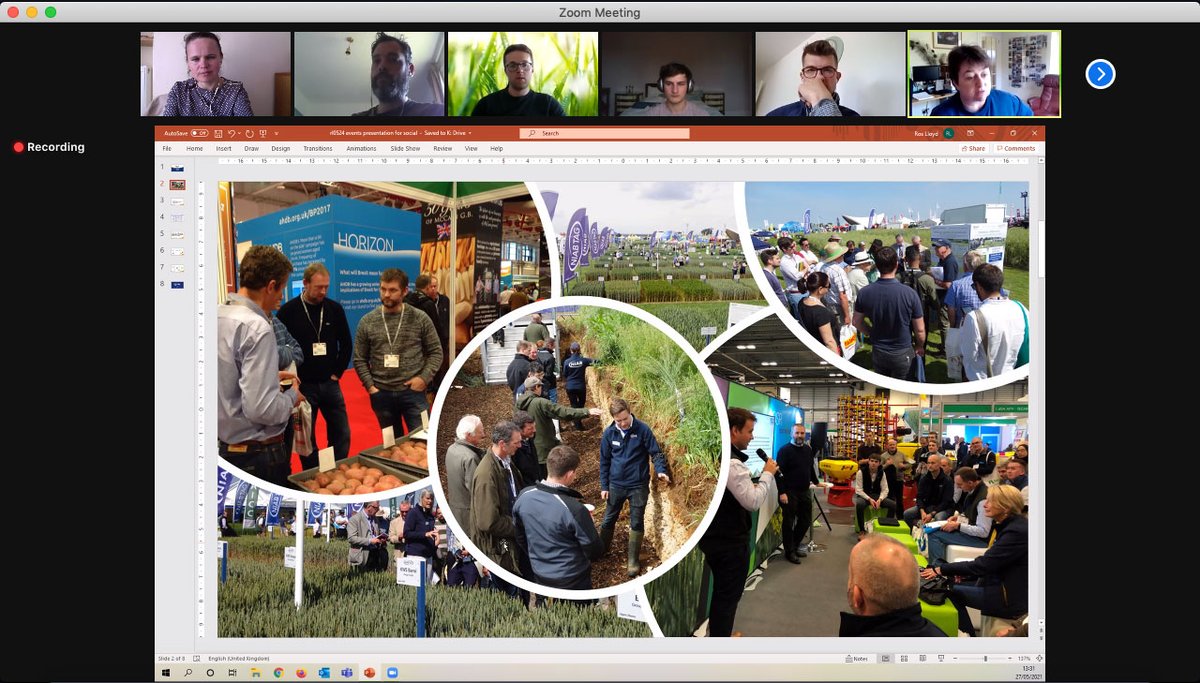
Task: Select the first participant video tile
Action: point(216,74)
